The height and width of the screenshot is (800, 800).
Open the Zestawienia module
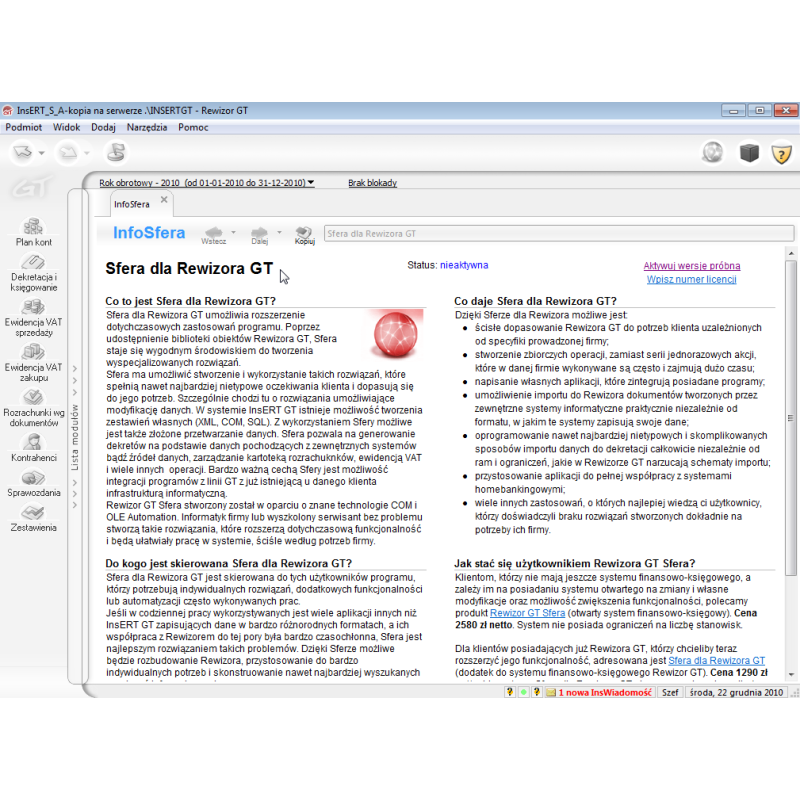coord(33,518)
